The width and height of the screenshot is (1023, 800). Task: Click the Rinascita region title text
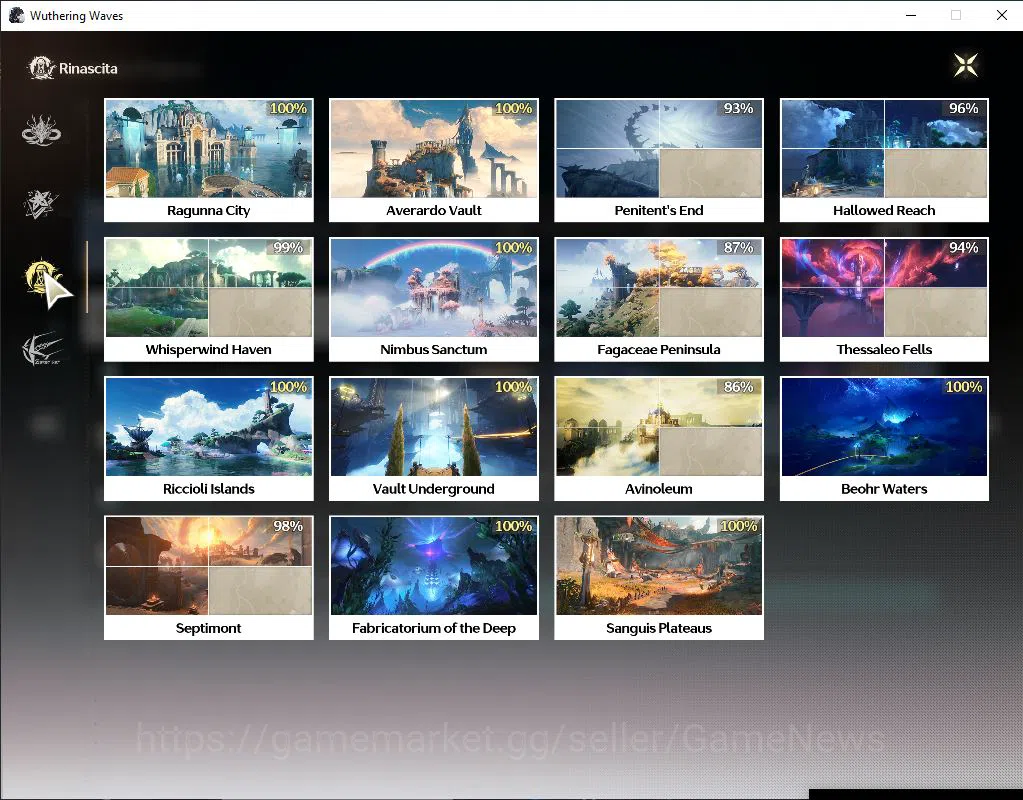(88, 69)
